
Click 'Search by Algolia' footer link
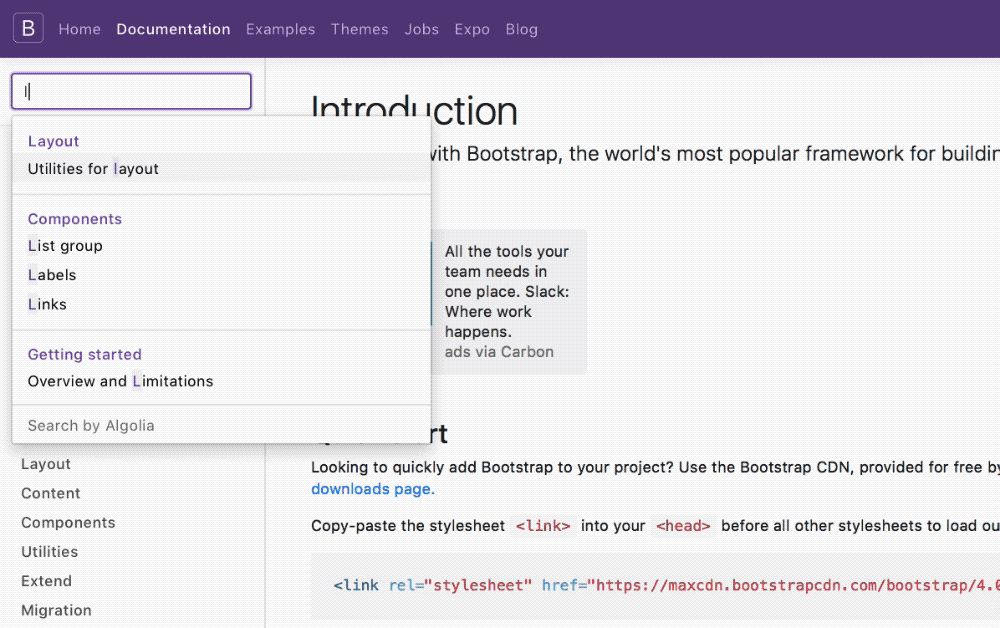[x=91, y=425]
